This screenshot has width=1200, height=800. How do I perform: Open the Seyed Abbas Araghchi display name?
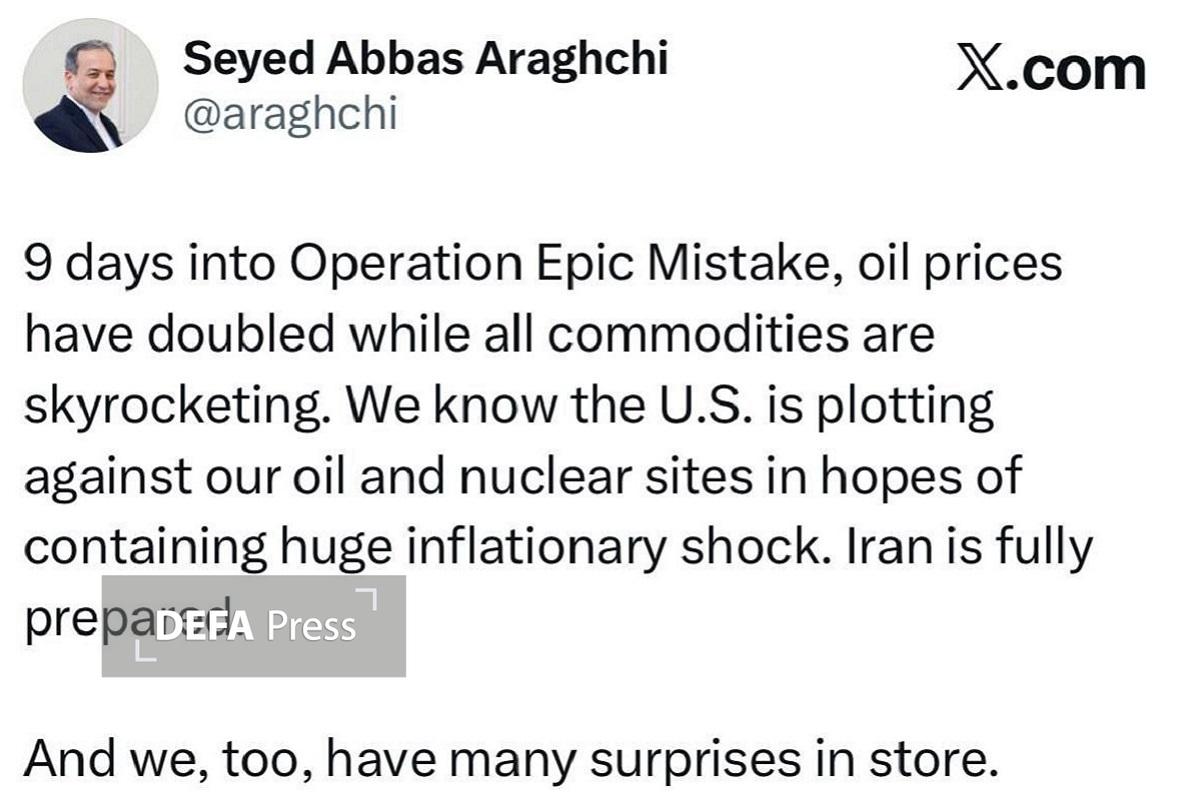point(425,60)
